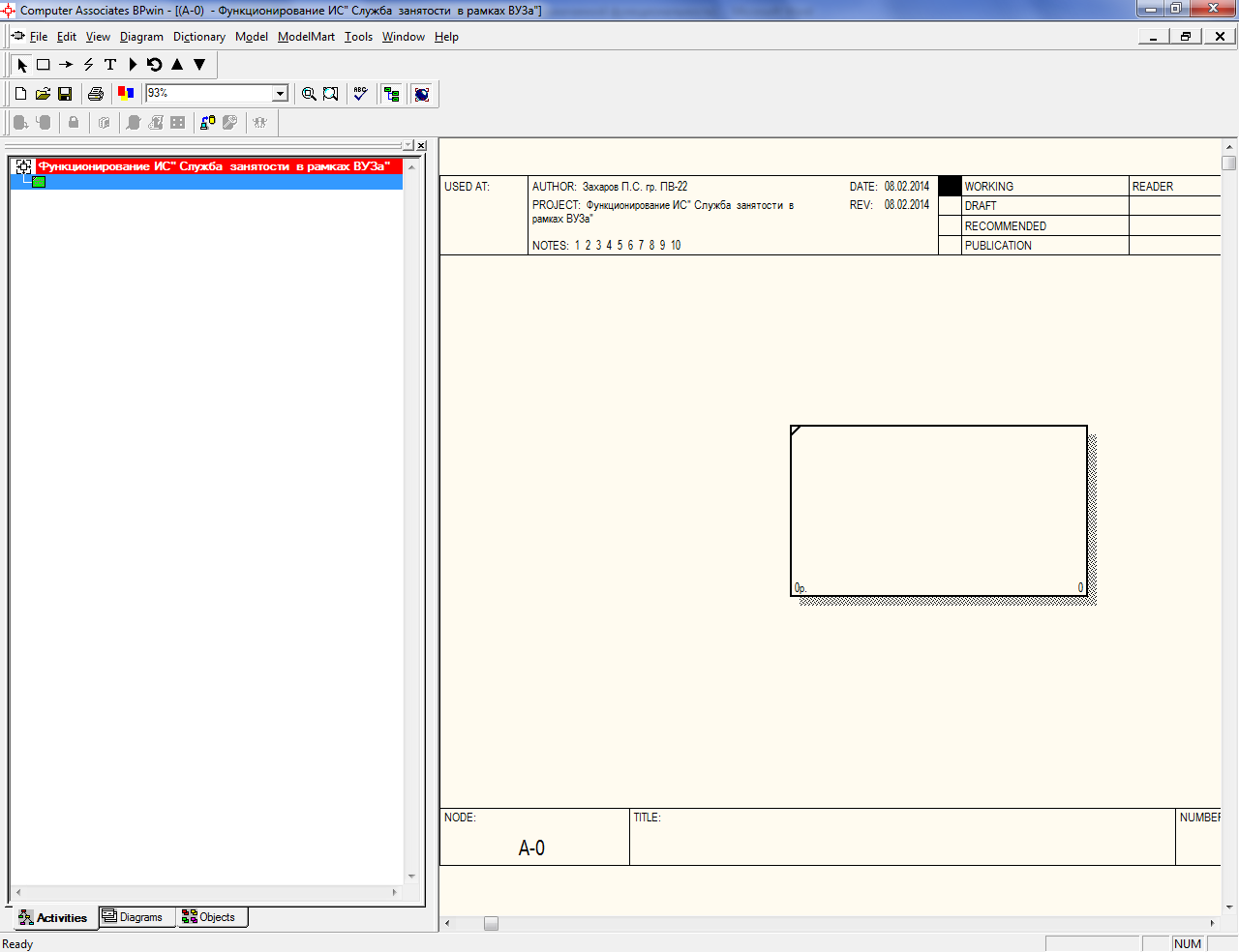Image resolution: width=1239 pixels, height=952 pixels.
Task: Save the current model
Action: point(65,94)
